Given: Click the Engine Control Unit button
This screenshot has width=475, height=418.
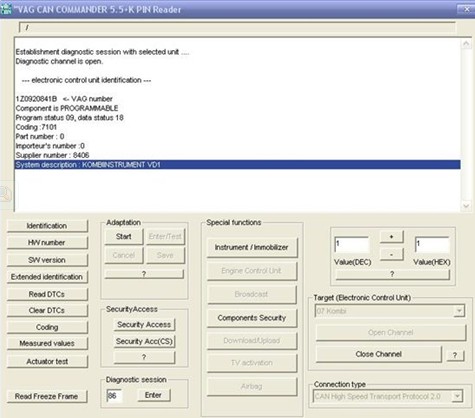Looking at the screenshot, I should click(252, 271).
